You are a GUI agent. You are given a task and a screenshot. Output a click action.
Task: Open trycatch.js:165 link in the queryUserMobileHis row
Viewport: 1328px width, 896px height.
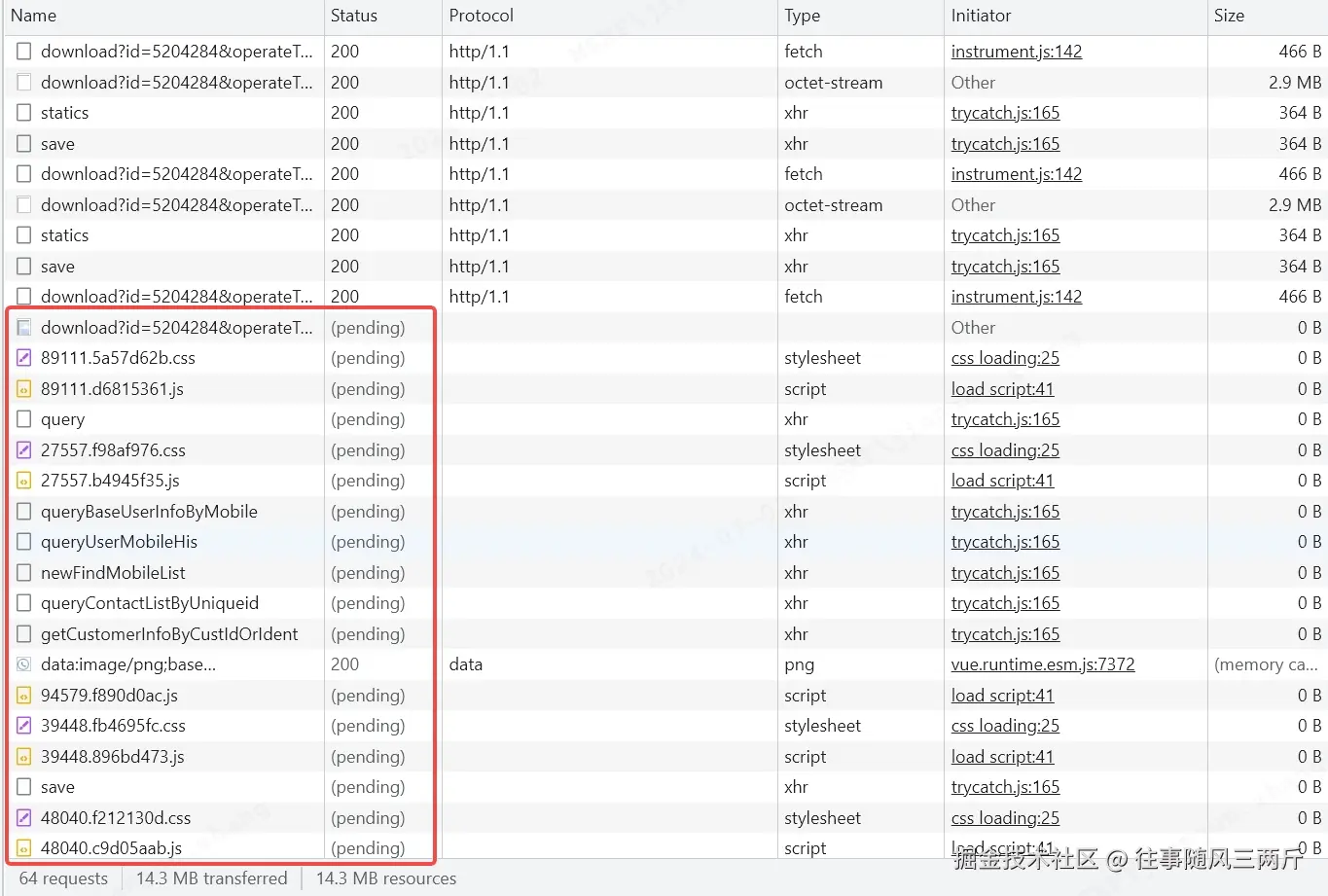click(x=1005, y=542)
